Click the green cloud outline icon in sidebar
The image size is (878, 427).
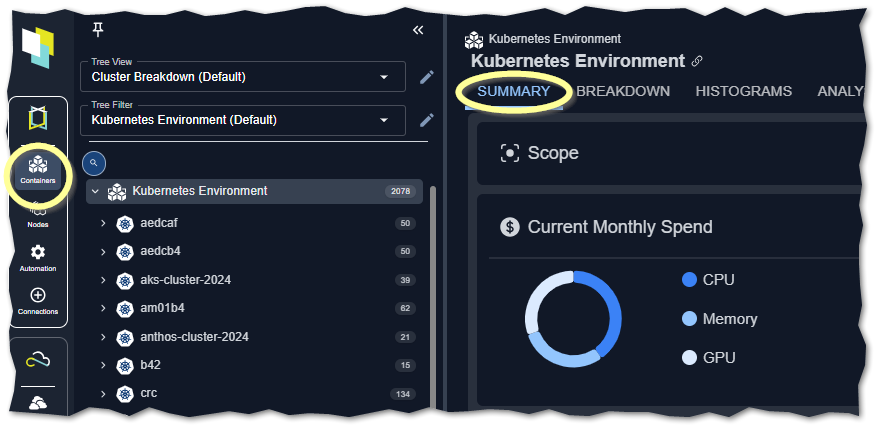coord(38,361)
